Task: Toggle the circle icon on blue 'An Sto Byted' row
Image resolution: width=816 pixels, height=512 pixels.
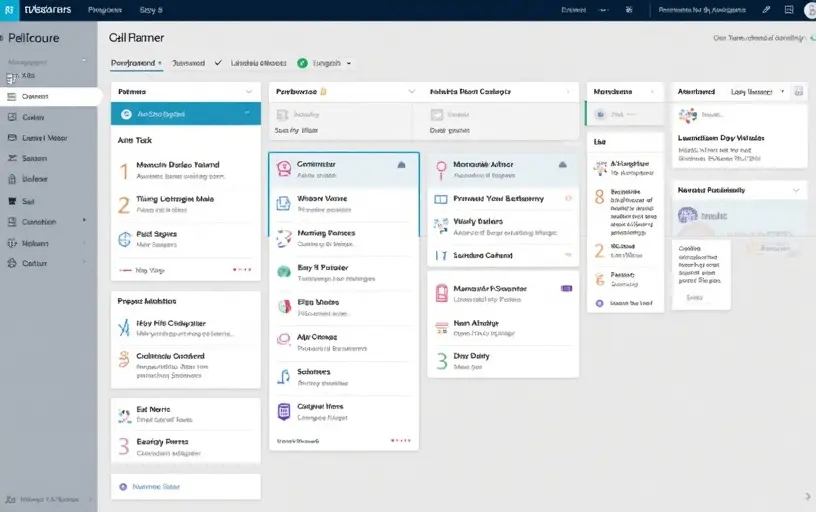Action: click(x=126, y=114)
